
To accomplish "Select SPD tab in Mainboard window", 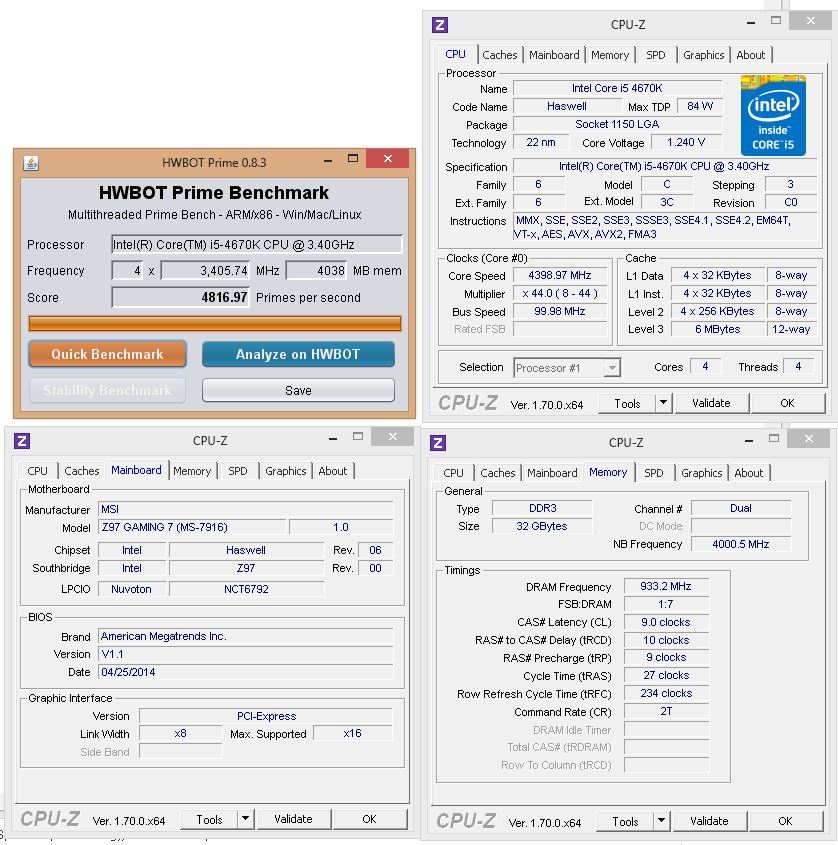I will pyautogui.click(x=238, y=471).
